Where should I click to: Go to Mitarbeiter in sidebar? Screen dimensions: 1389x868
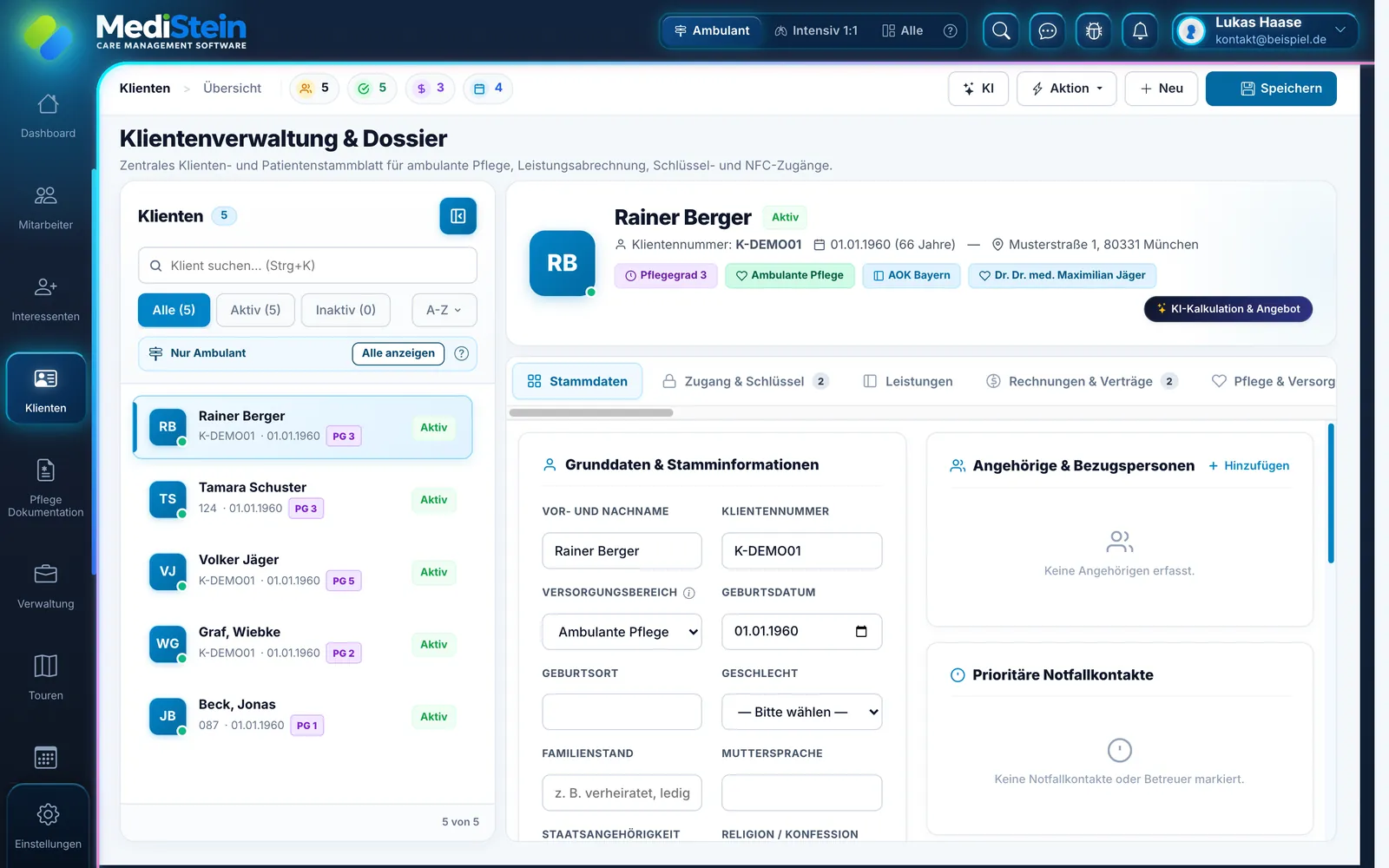pos(46,207)
